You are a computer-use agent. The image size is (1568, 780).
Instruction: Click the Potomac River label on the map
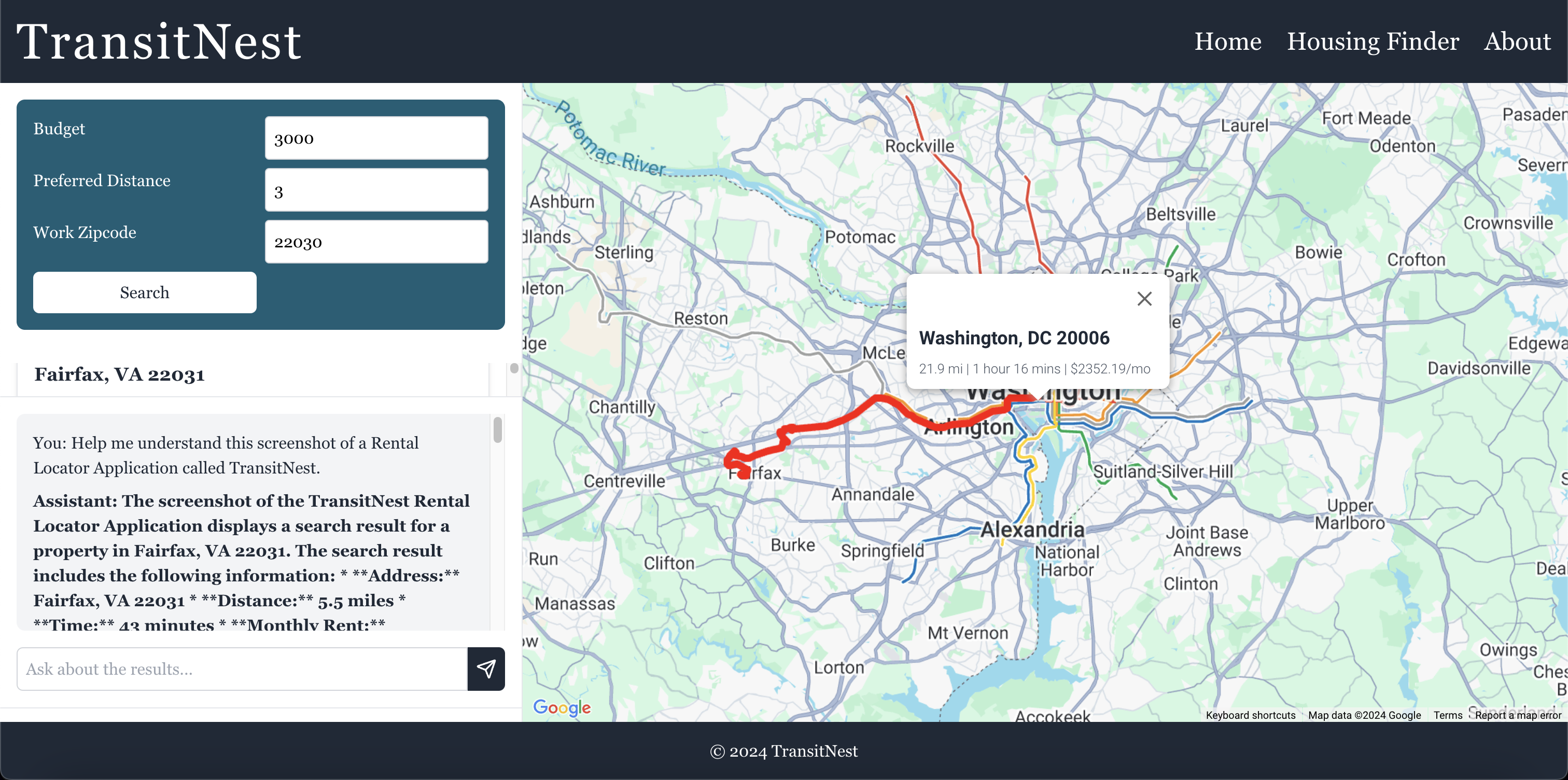pos(610,140)
